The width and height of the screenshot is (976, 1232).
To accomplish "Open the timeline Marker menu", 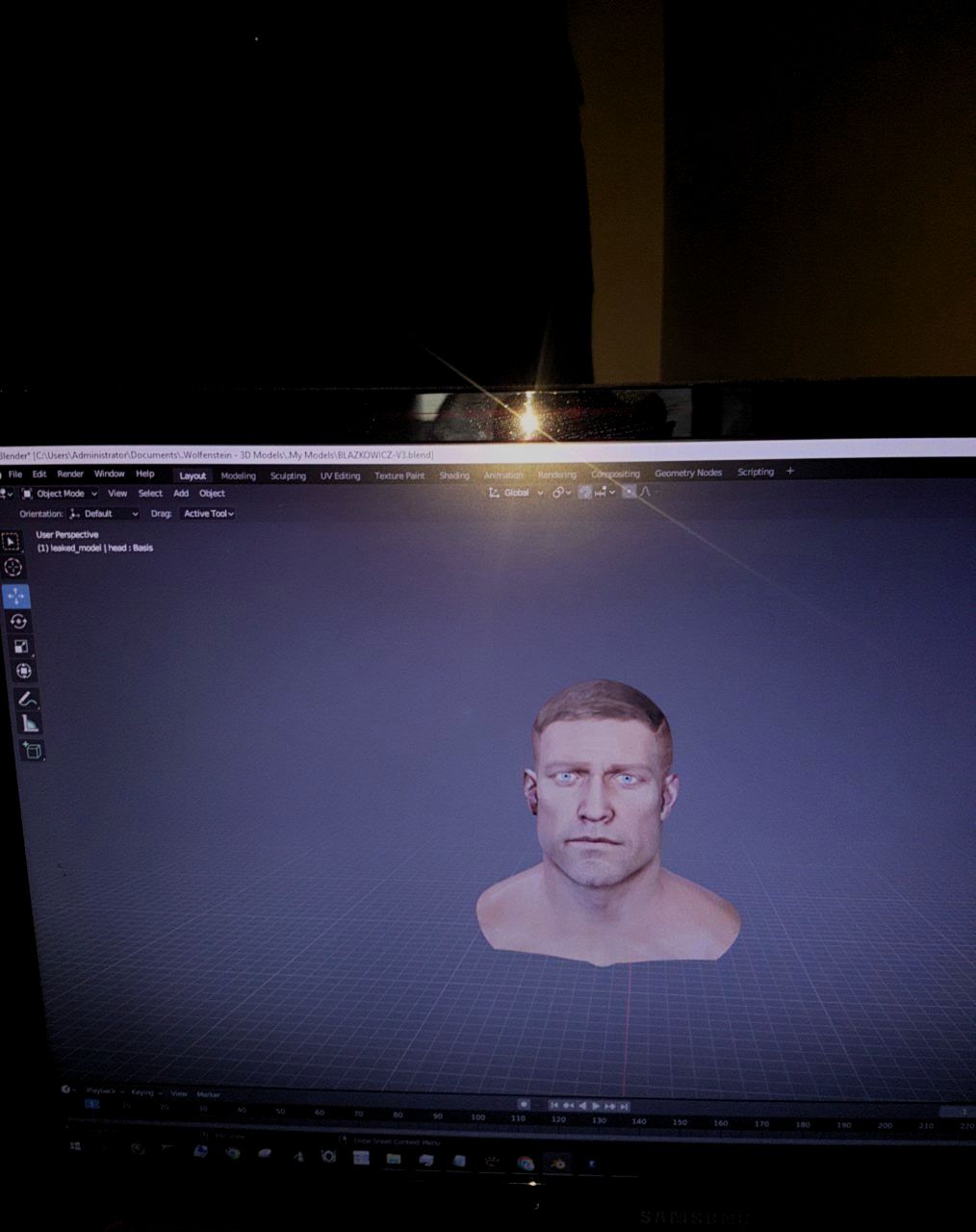I will coord(209,1094).
